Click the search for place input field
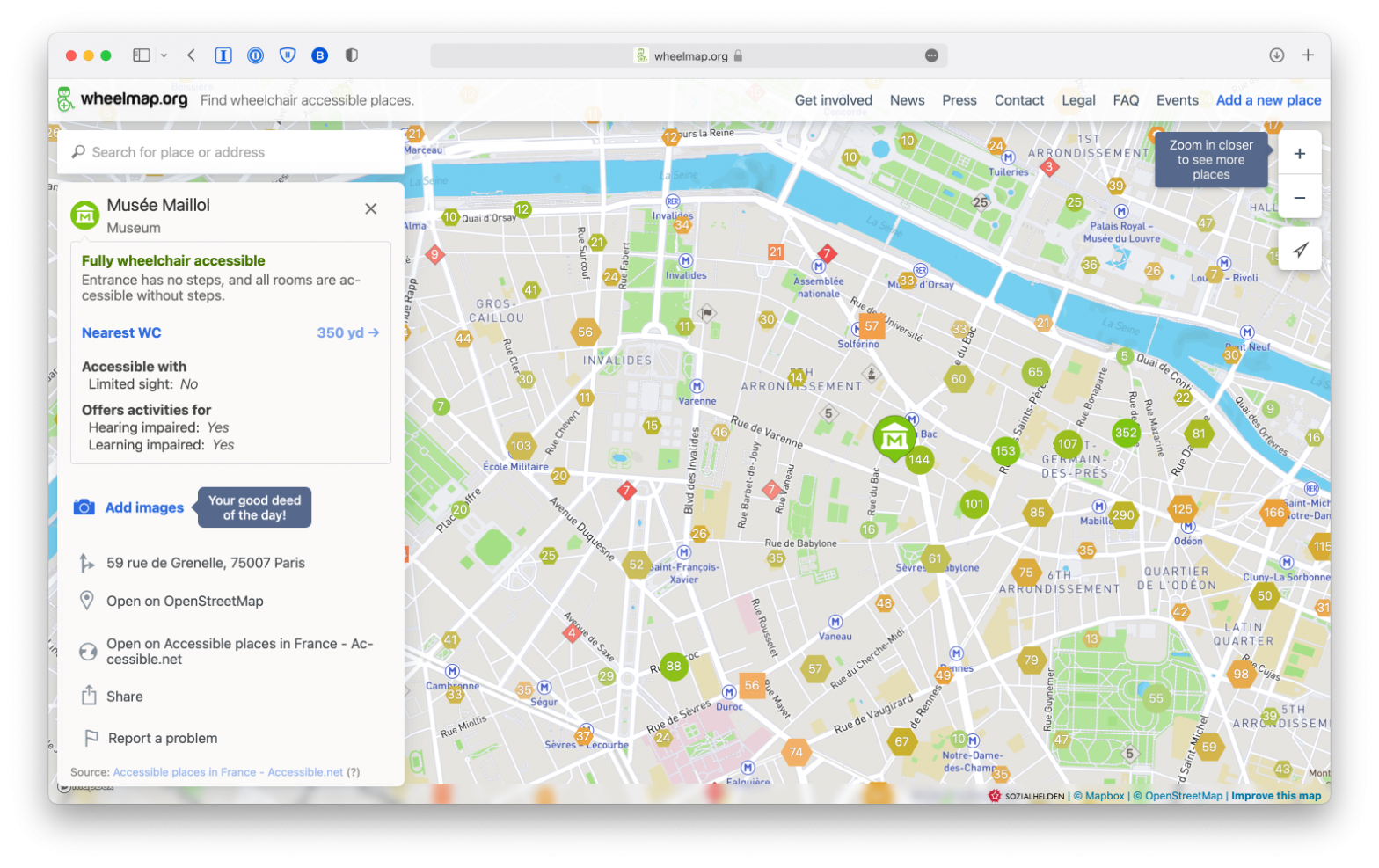This screenshot has width=1379, height=868. pyautogui.click(x=237, y=152)
